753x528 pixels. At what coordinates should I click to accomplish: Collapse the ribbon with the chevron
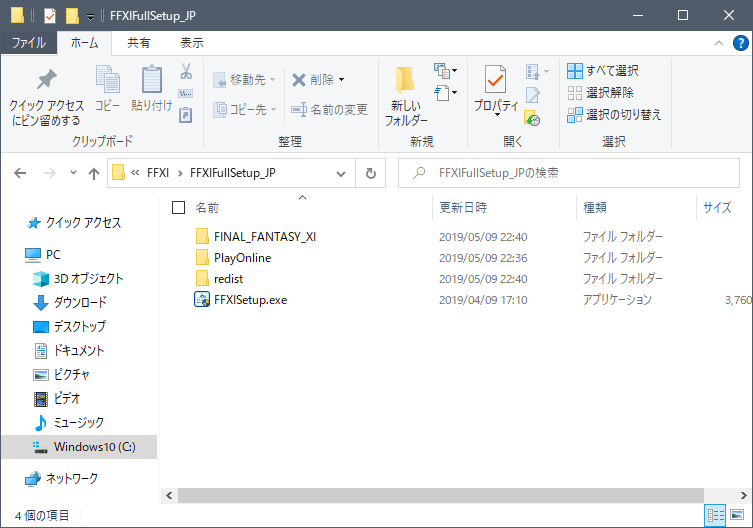coord(718,43)
